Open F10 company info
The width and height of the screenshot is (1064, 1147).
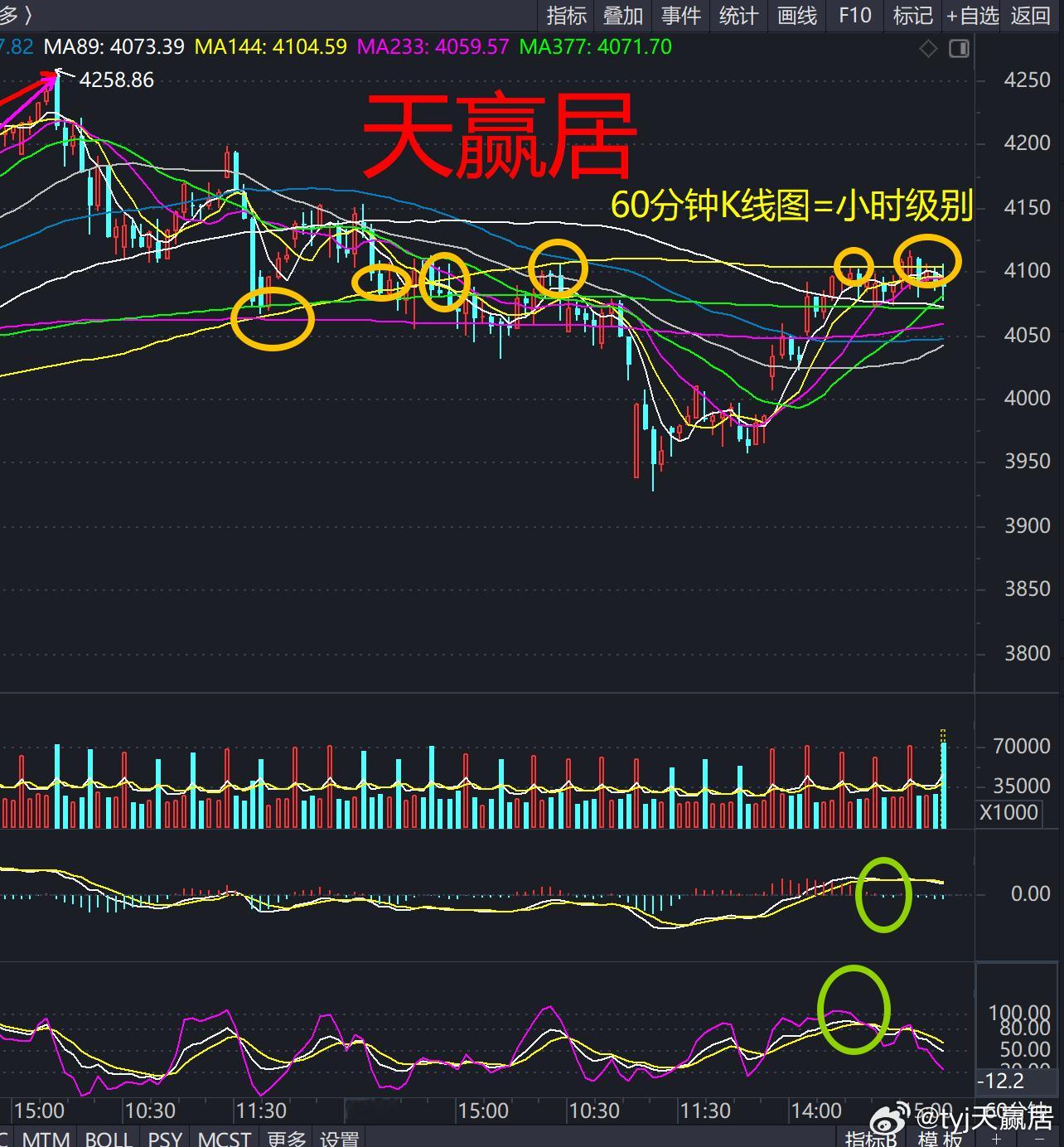point(855,15)
